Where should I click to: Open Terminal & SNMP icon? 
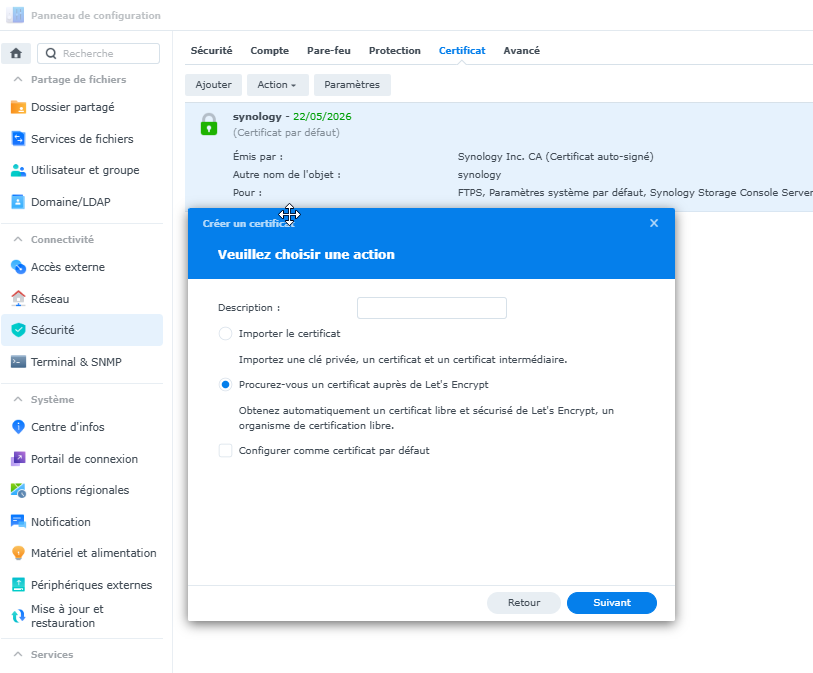(x=18, y=362)
